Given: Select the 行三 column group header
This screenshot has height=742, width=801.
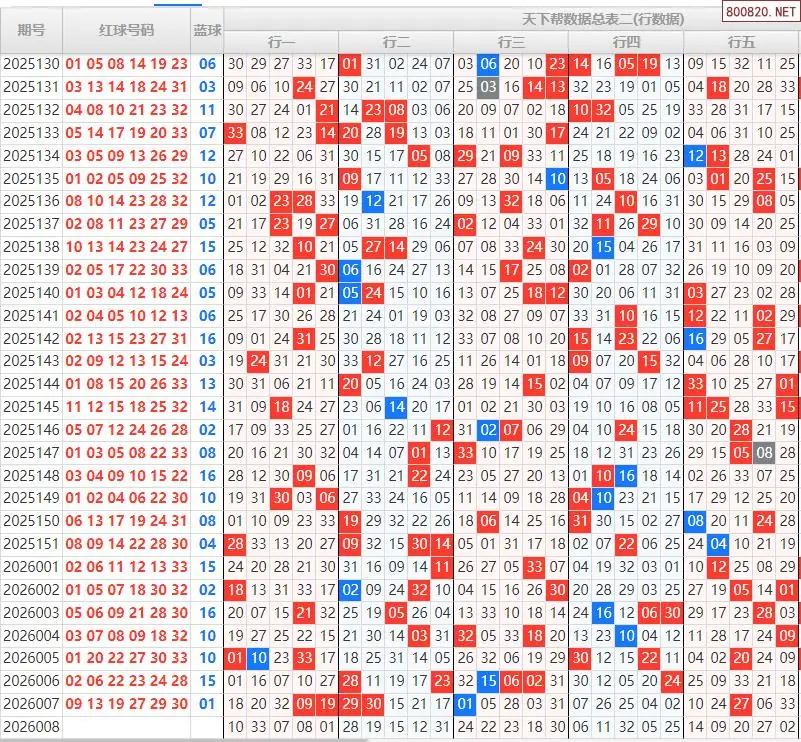Looking at the screenshot, I should coord(511,41).
